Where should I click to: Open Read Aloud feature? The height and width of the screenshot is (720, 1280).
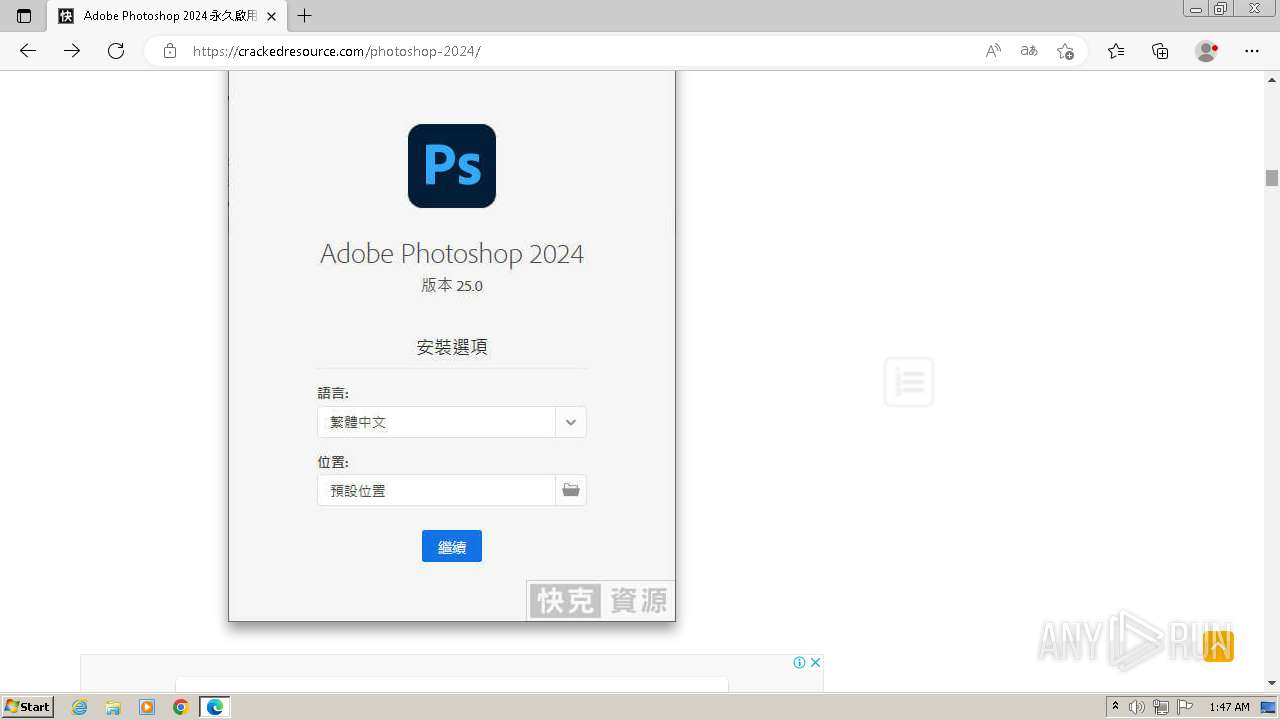pyautogui.click(x=993, y=51)
